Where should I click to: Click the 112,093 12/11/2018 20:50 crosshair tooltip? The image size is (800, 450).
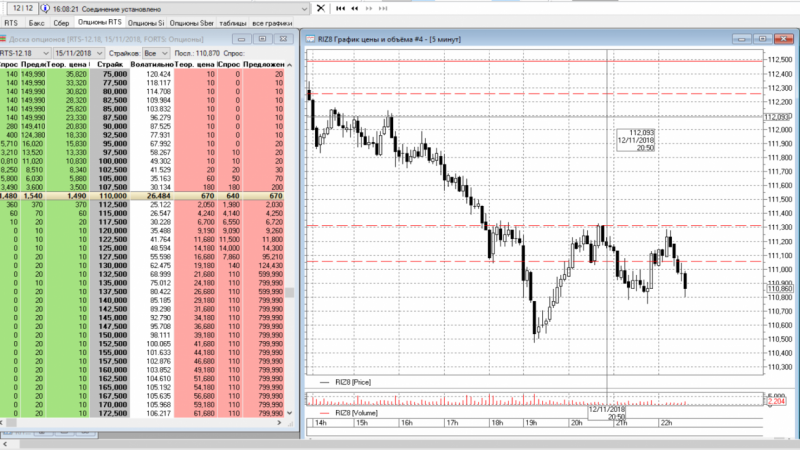[x=635, y=140]
